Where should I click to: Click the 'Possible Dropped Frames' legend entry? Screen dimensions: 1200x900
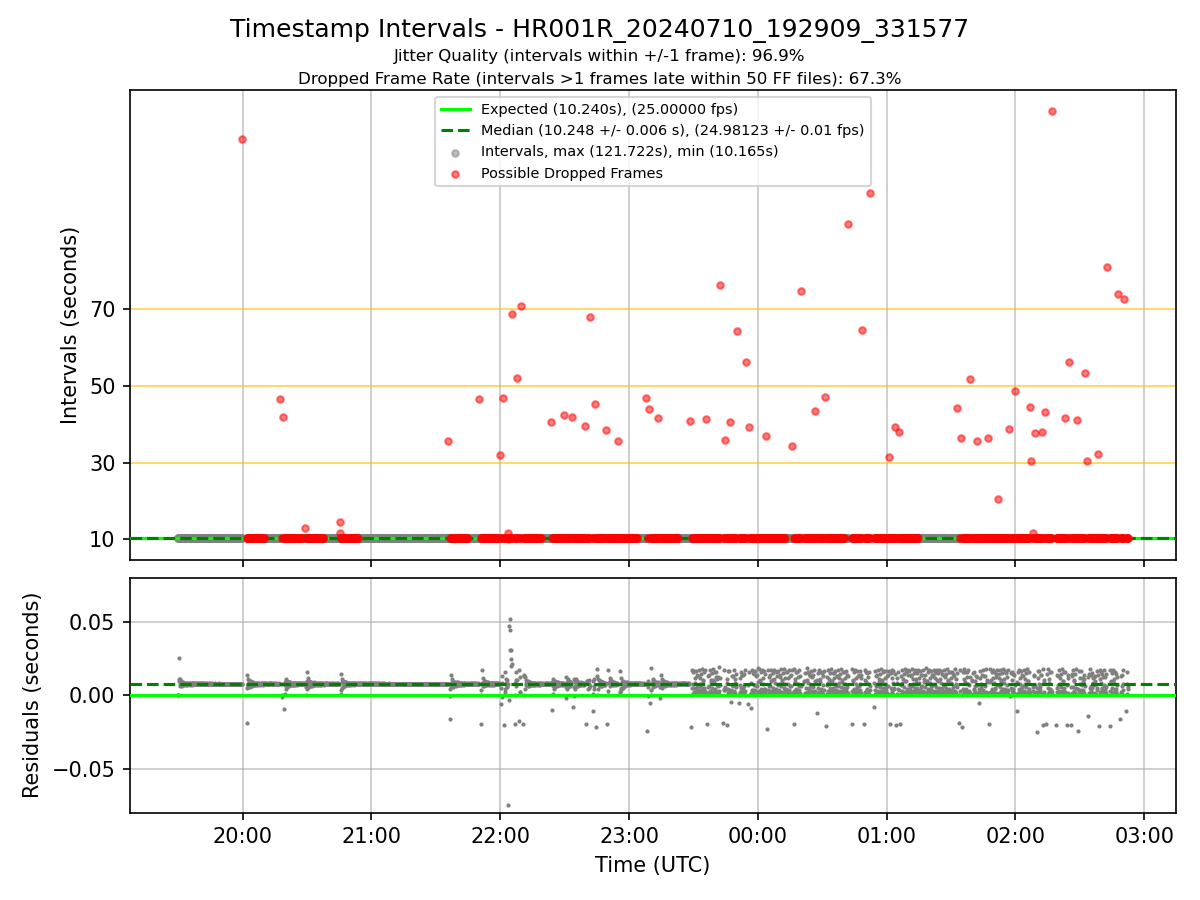572,173
